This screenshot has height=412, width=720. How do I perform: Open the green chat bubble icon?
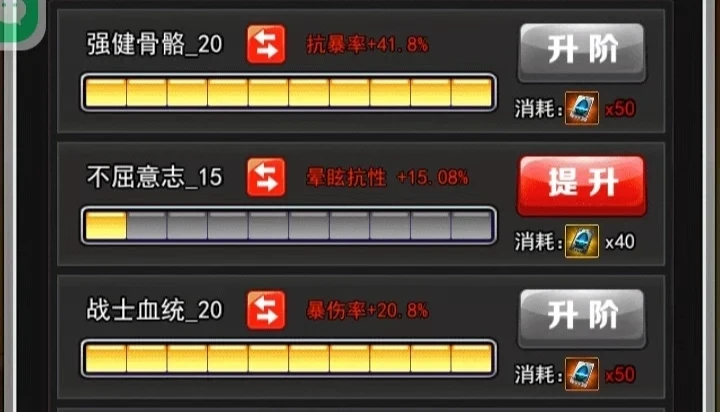16,18
